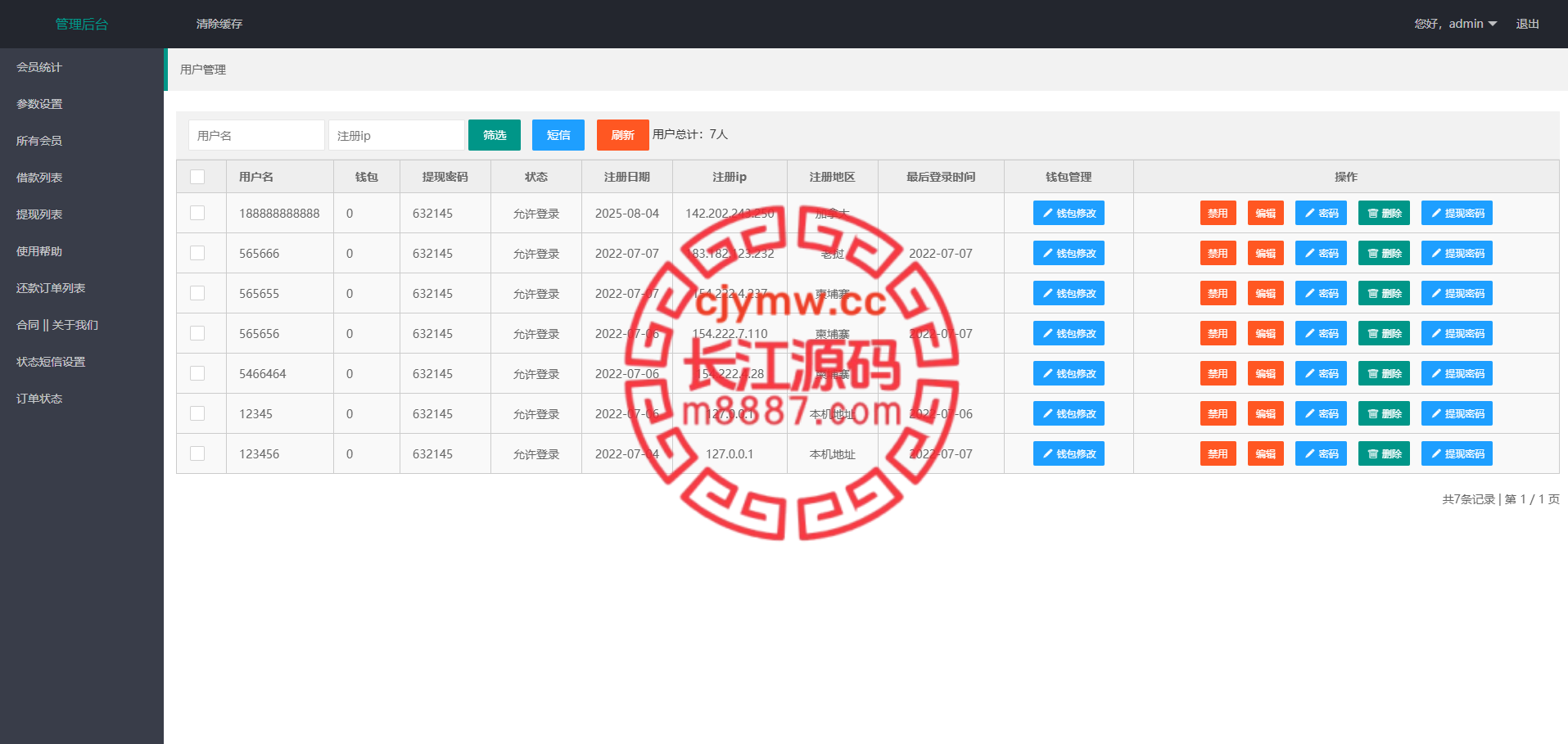Change password for user 188888888888
The height and width of the screenshot is (744, 1568).
[x=1321, y=213]
